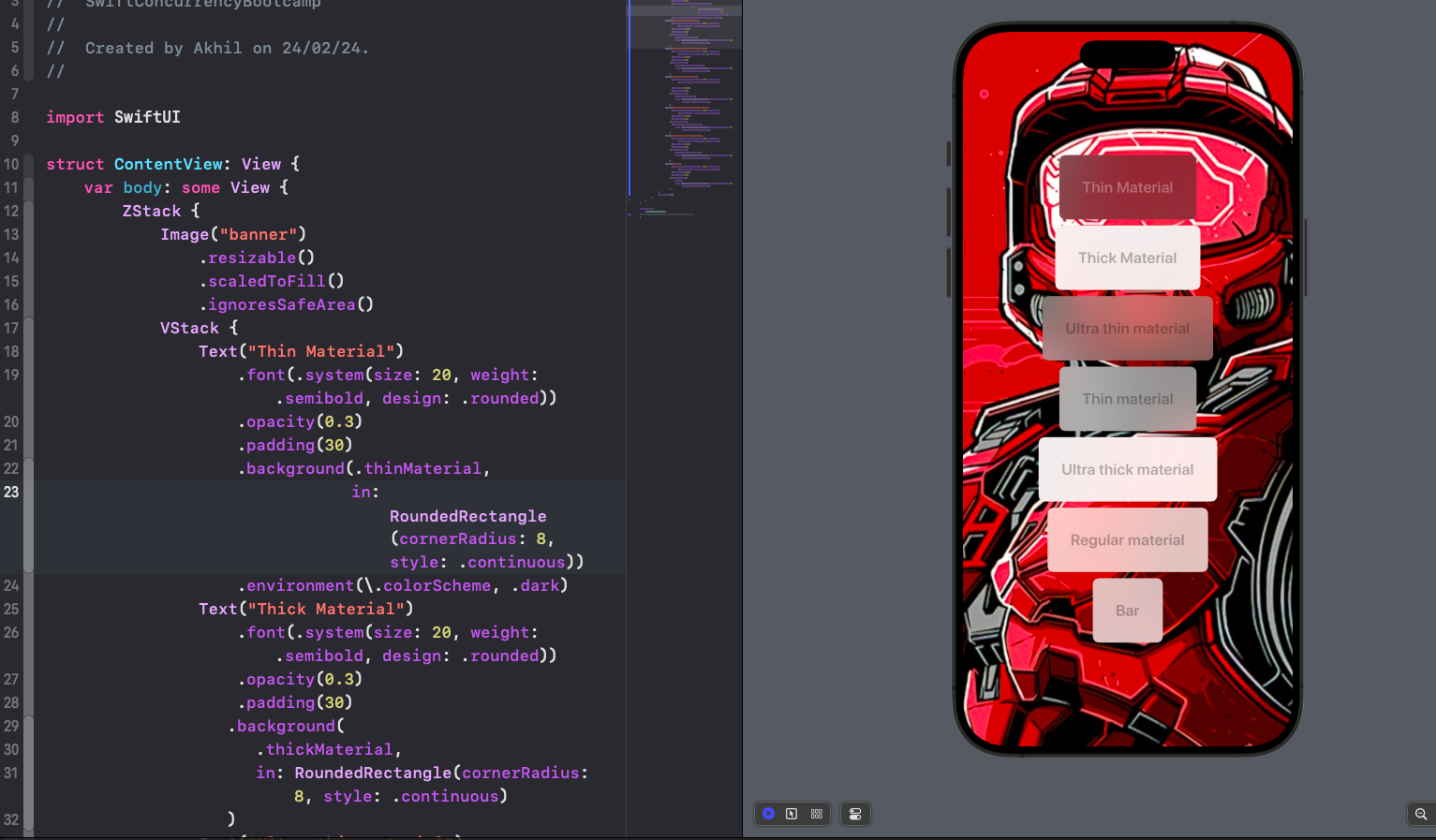Click the "Bar" card in the preview
Screen dimensions: 1436x840
1127,611
